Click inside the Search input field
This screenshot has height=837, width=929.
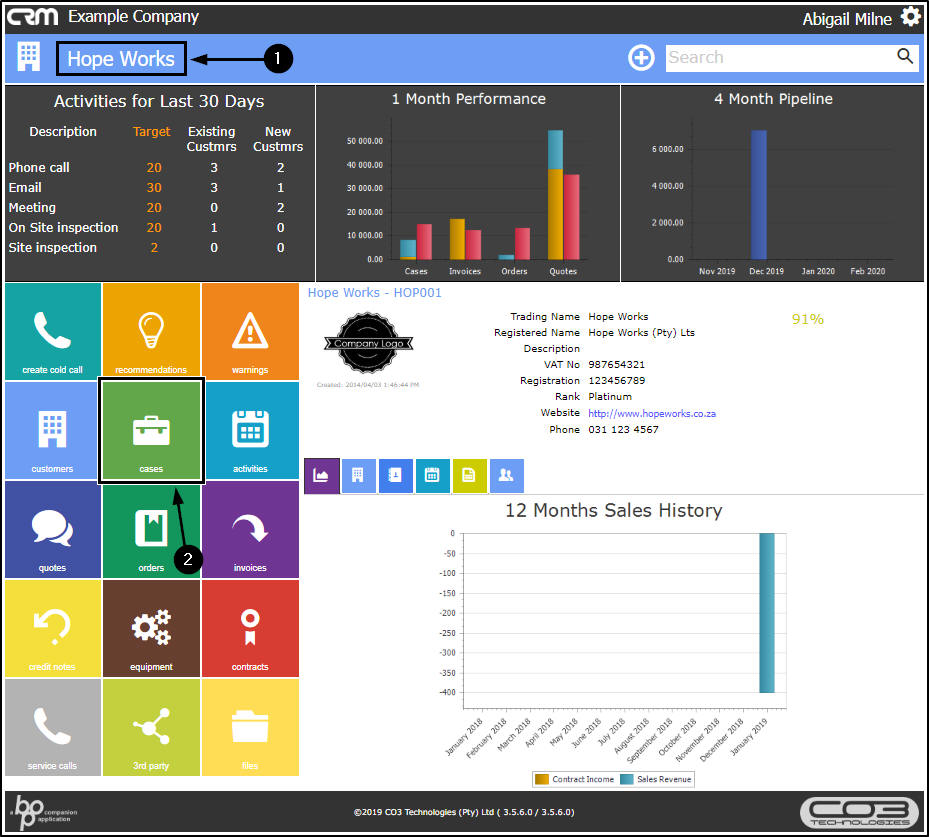(x=779, y=58)
